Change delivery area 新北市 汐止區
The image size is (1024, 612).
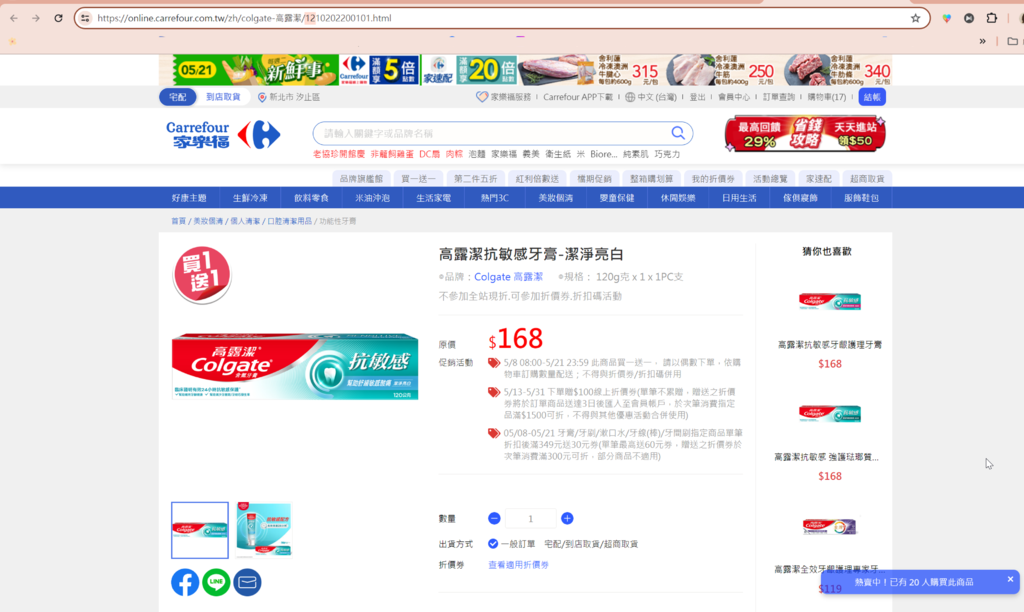288,97
